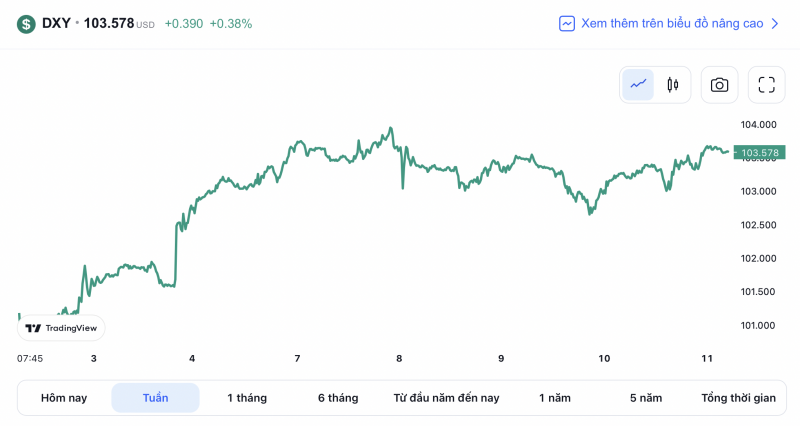Select the 'Tuần' time range

[x=155, y=398]
